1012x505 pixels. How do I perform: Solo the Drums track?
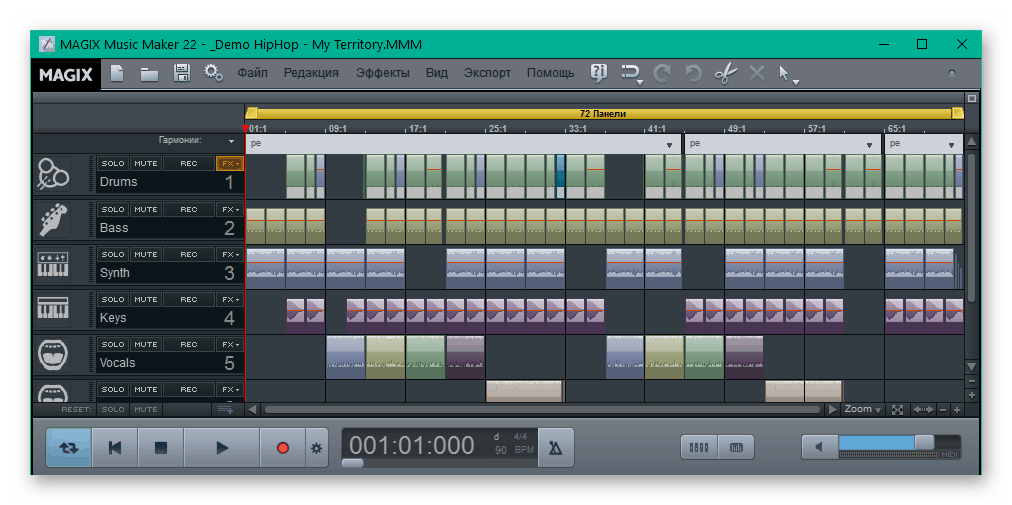pos(113,164)
